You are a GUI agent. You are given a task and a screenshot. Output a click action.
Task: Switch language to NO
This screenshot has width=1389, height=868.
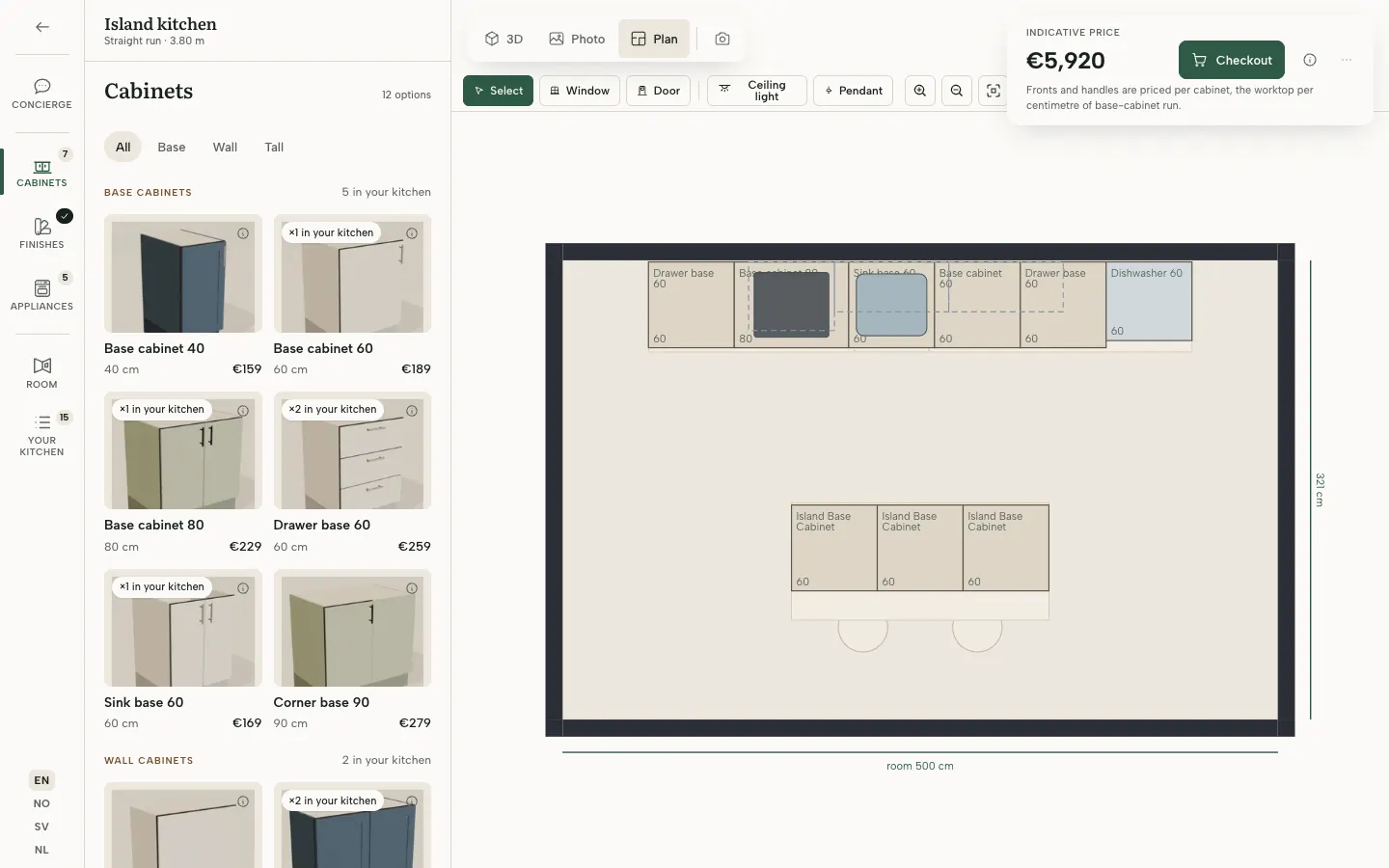coord(41,803)
